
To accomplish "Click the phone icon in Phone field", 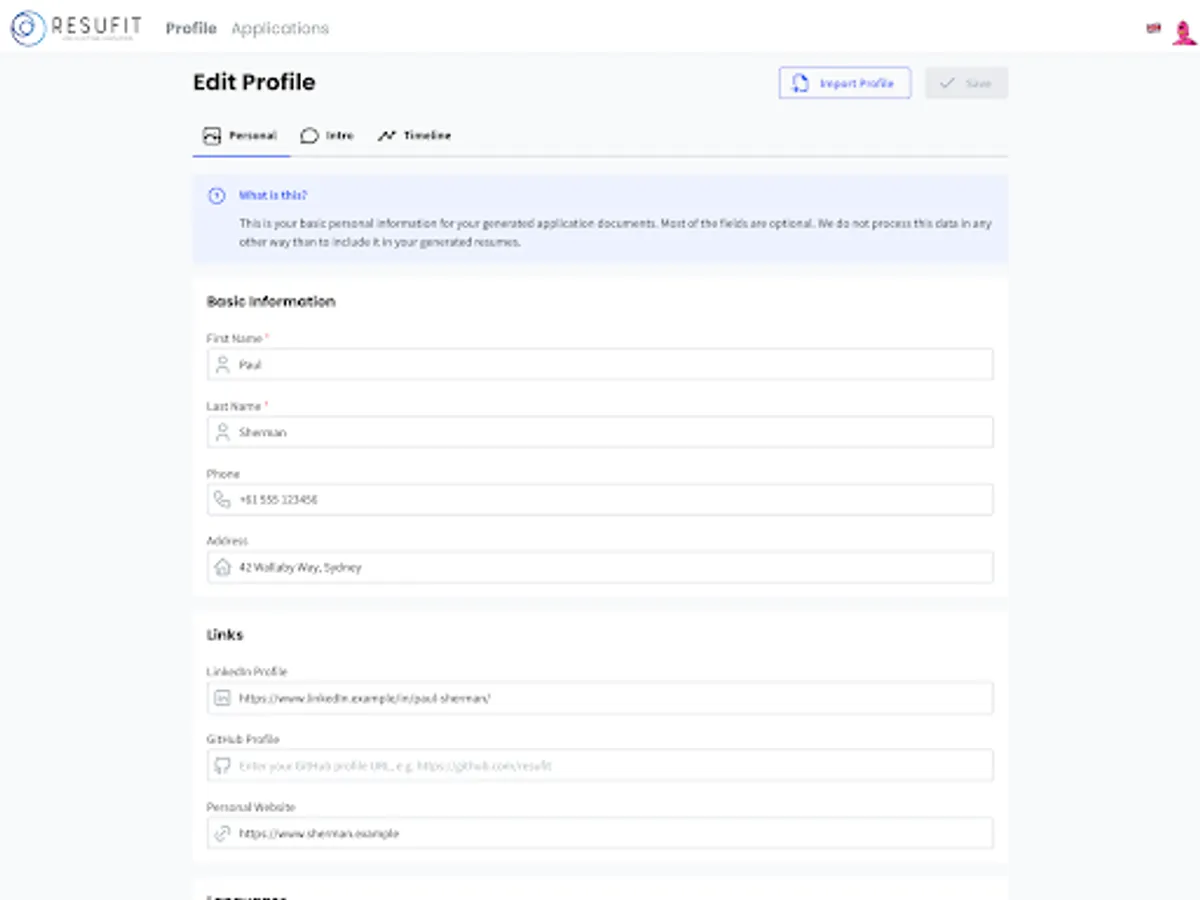I will point(222,499).
